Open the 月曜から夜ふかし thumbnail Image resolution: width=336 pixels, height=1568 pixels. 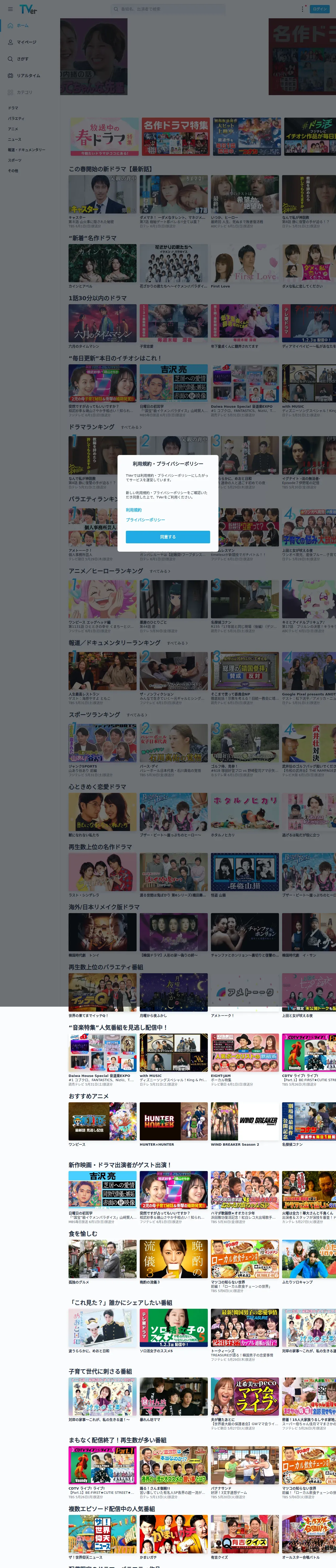tap(174, 993)
